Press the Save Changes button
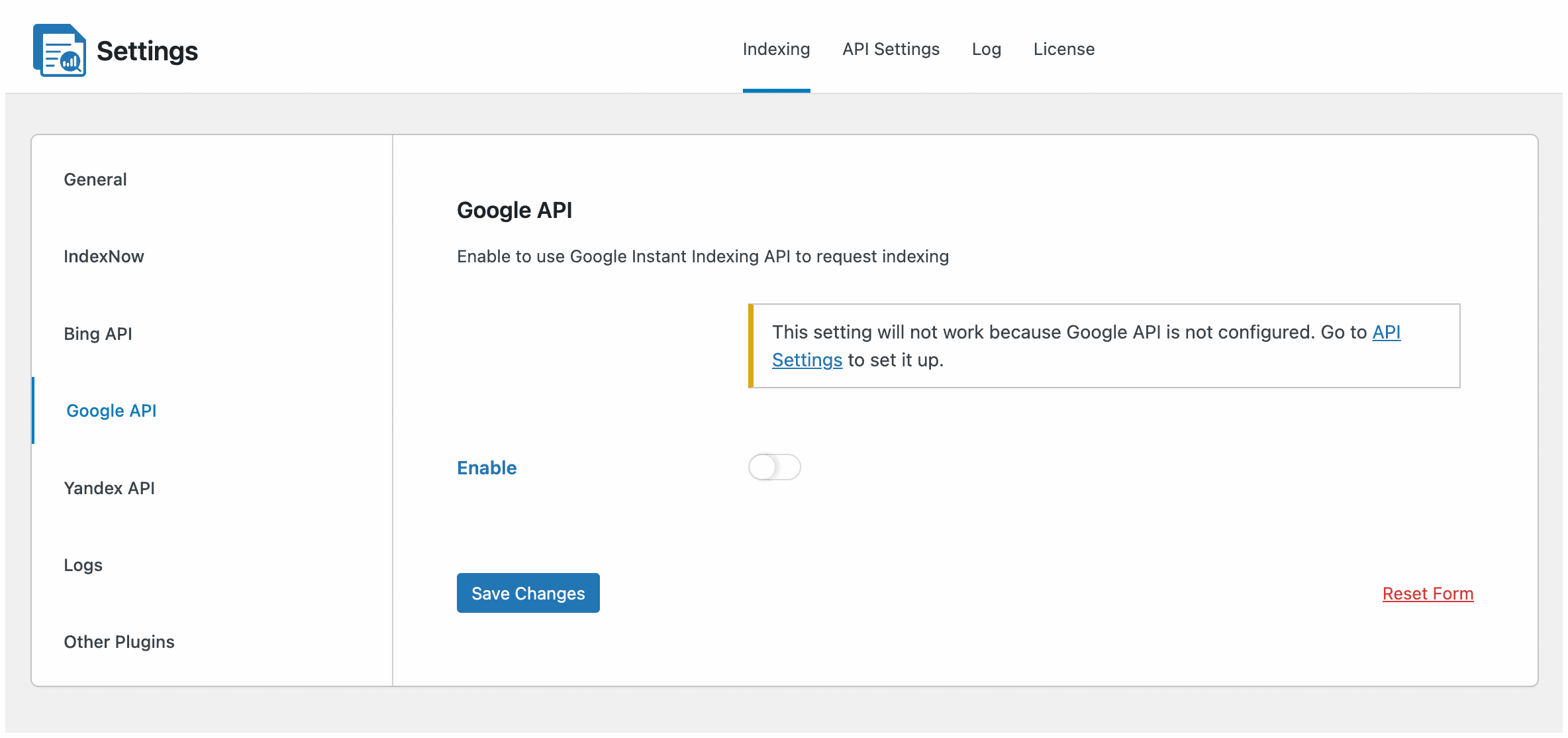This screenshot has width=1568, height=738. click(528, 593)
